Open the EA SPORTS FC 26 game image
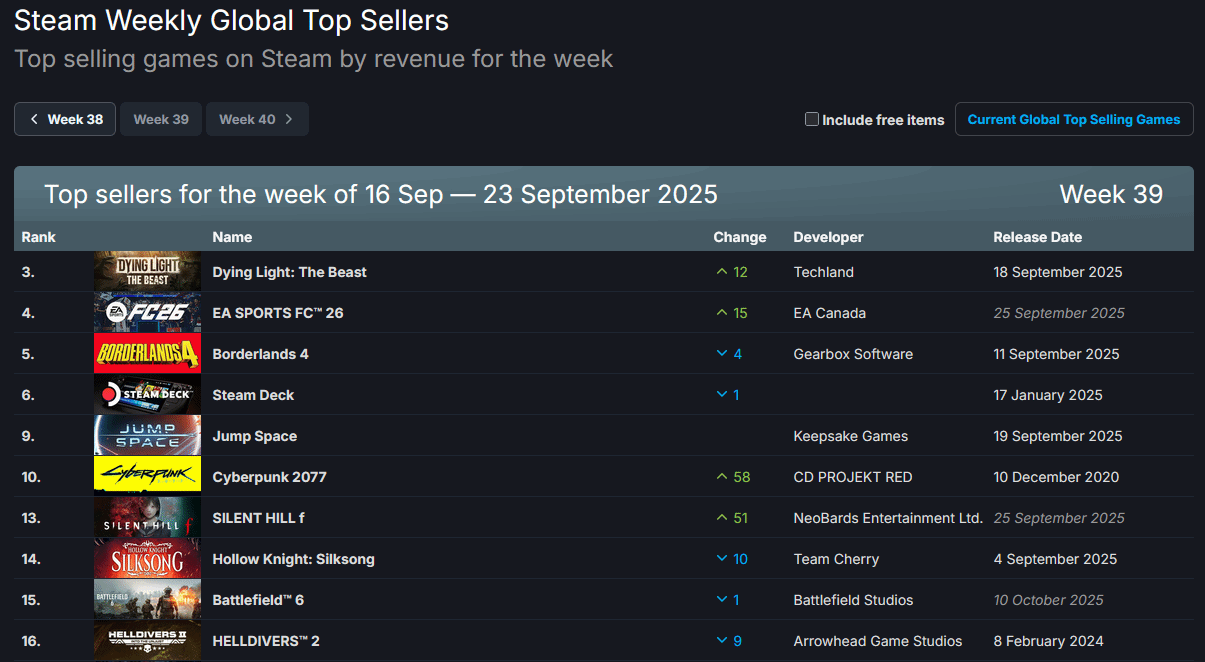1205x662 pixels. click(147, 313)
